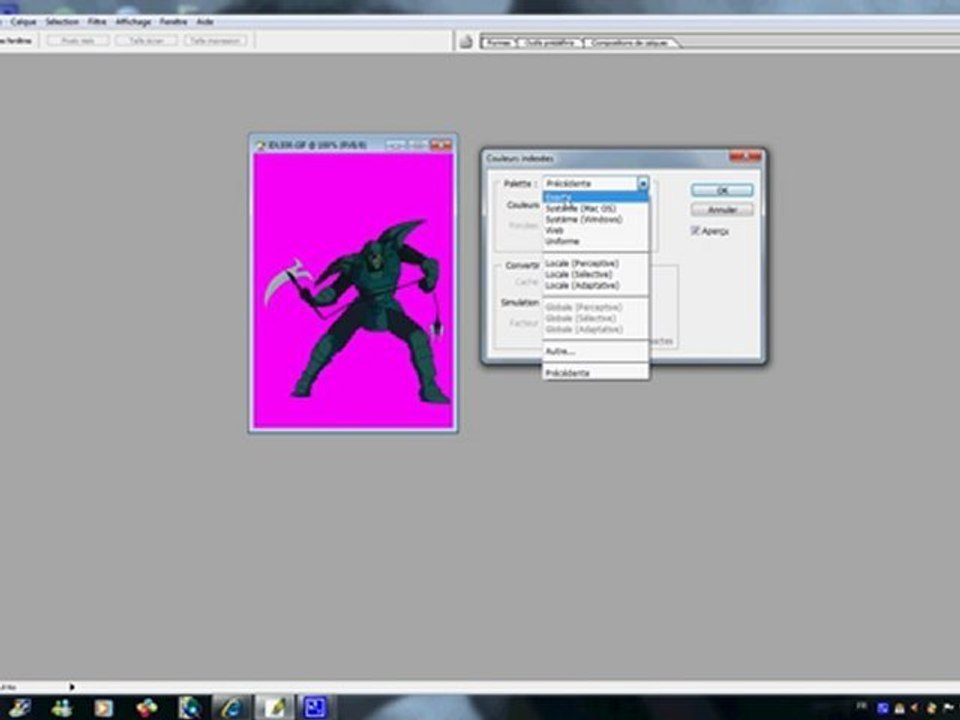The width and height of the screenshot is (960, 720).
Task: Click OK in Couleurs indexées dialog
Action: point(722,190)
